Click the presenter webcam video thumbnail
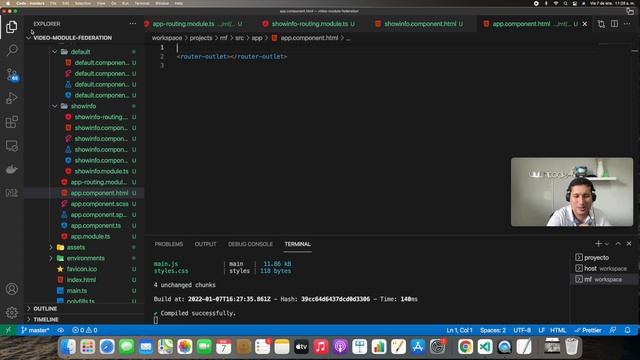The height and width of the screenshot is (360, 640). coord(572,192)
